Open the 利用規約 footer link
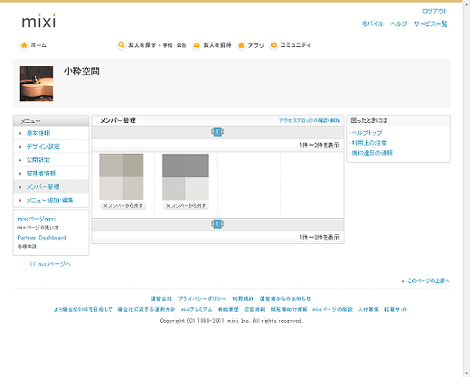 point(243,299)
